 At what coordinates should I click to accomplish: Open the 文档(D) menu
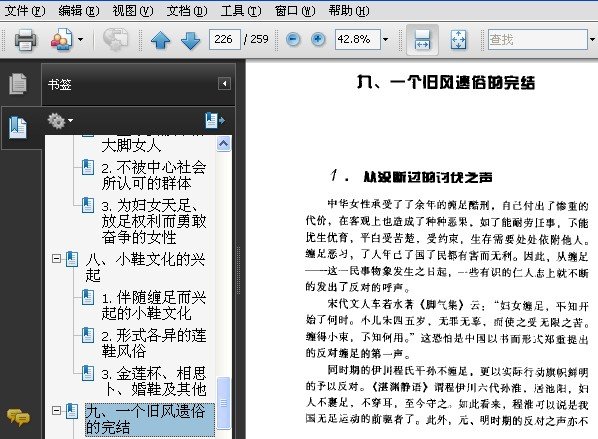[187, 11]
